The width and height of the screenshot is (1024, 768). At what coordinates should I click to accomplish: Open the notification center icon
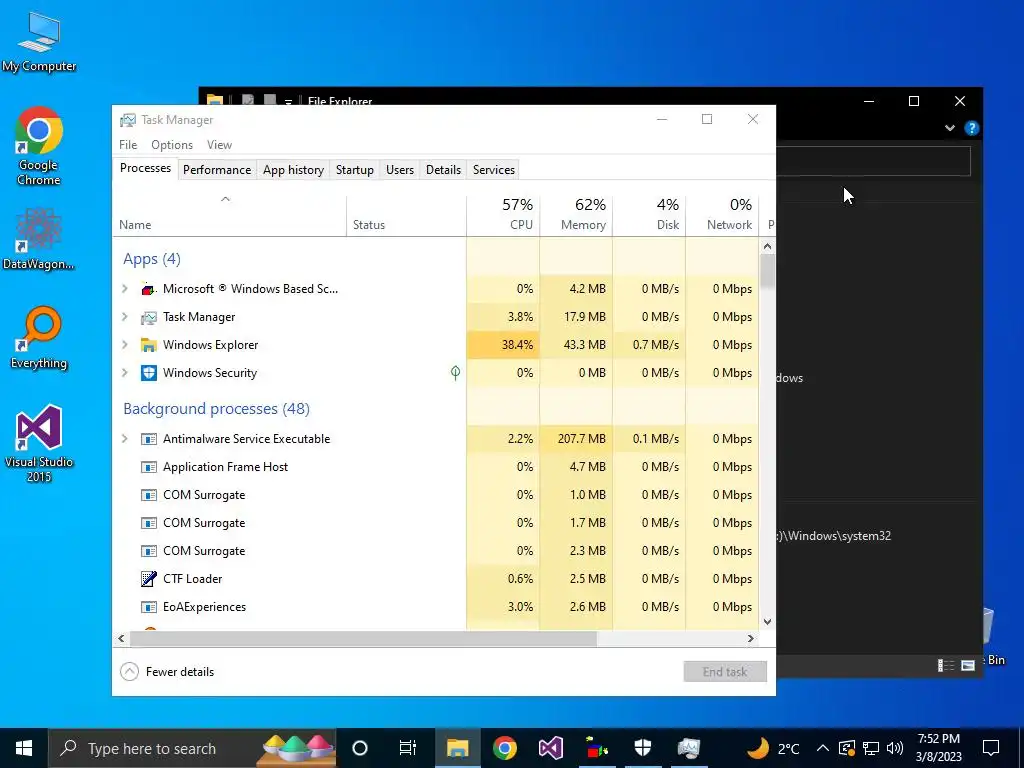click(991, 748)
